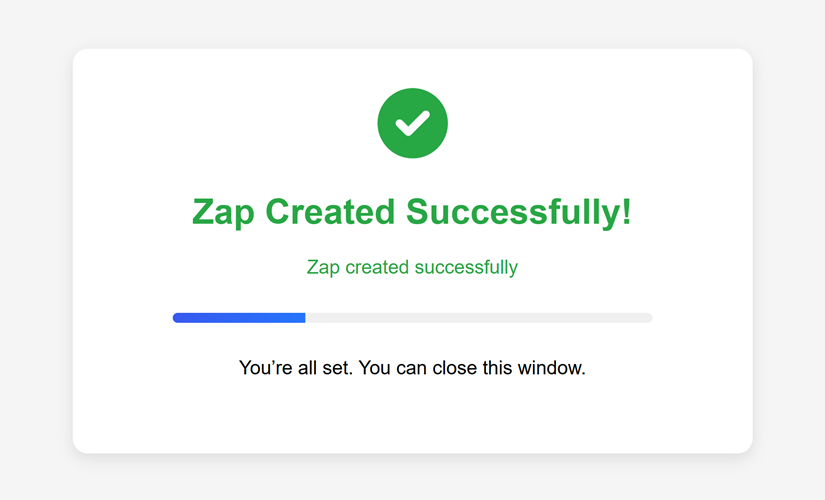Click the word "Zap" in the bold heading
This screenshot has width=825, height=500.
pos(223,212)
